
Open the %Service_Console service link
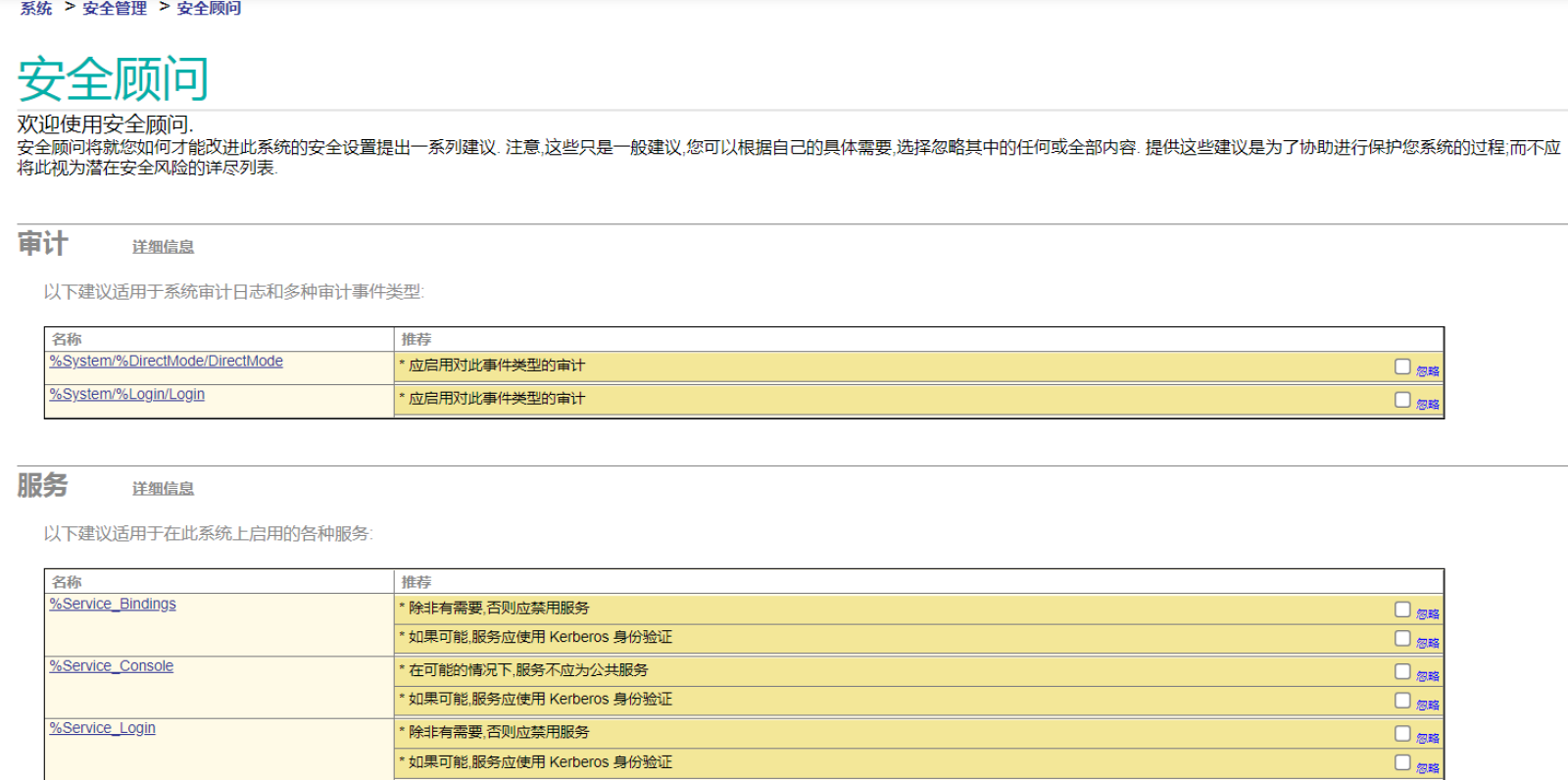click(x=112, y=666)
